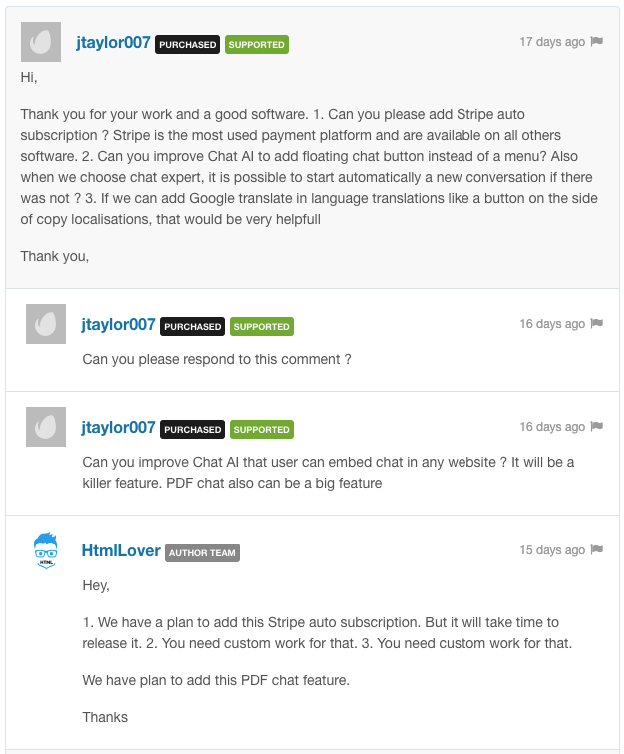Flag HtmlLover's reply from 15 days ago
Screen dimensions: 624x754
(x=597, y=550)
